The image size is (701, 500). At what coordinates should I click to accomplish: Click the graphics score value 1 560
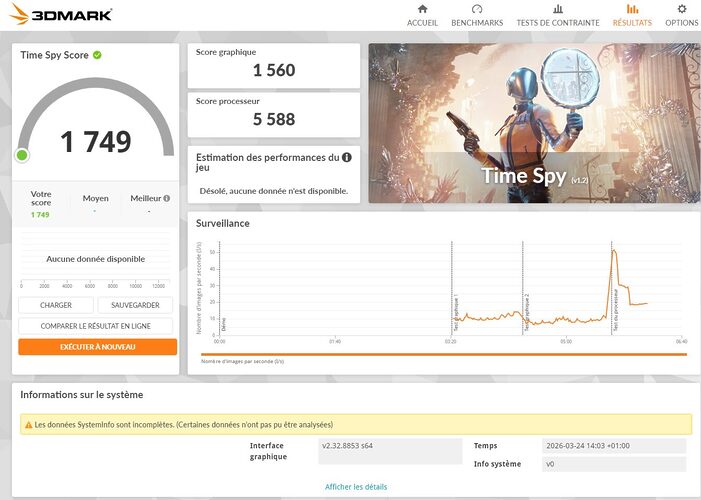(274, 70)
